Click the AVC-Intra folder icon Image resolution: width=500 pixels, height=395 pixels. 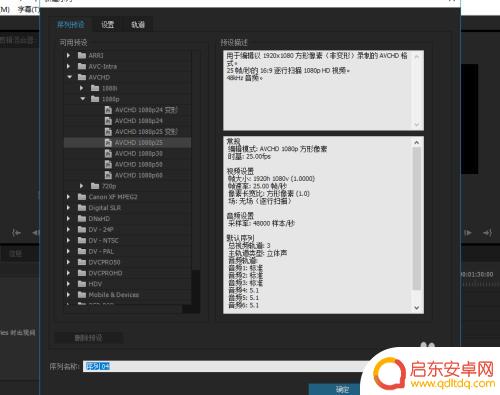point(82,66)
